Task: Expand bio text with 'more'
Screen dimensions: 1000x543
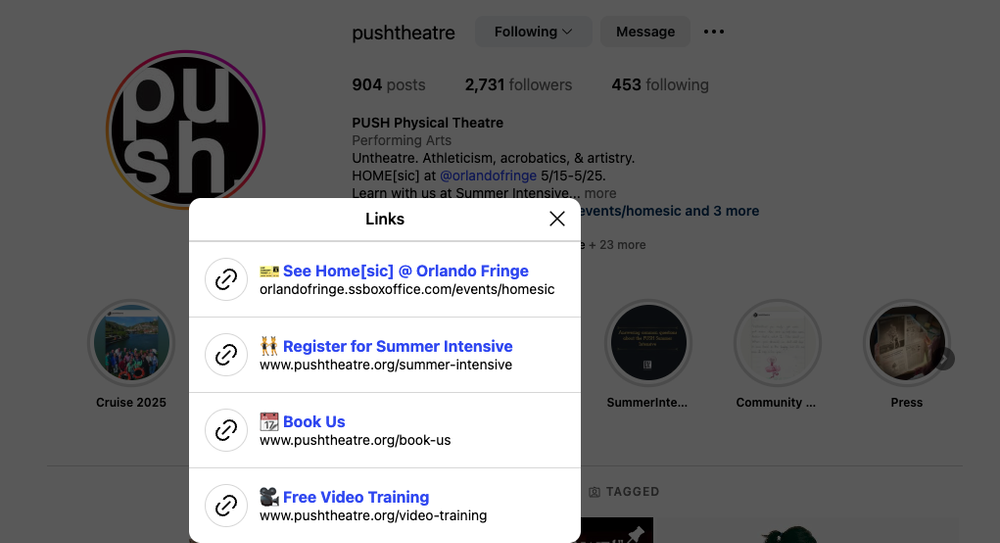Action: coord(600,193)
